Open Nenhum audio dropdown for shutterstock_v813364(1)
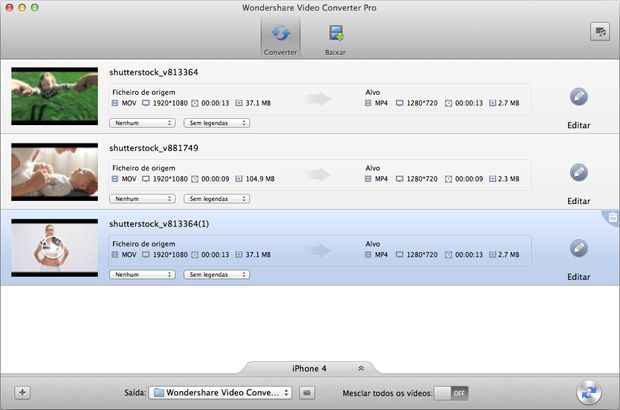The height and width of the screenshot is (410, 620). 142,274
